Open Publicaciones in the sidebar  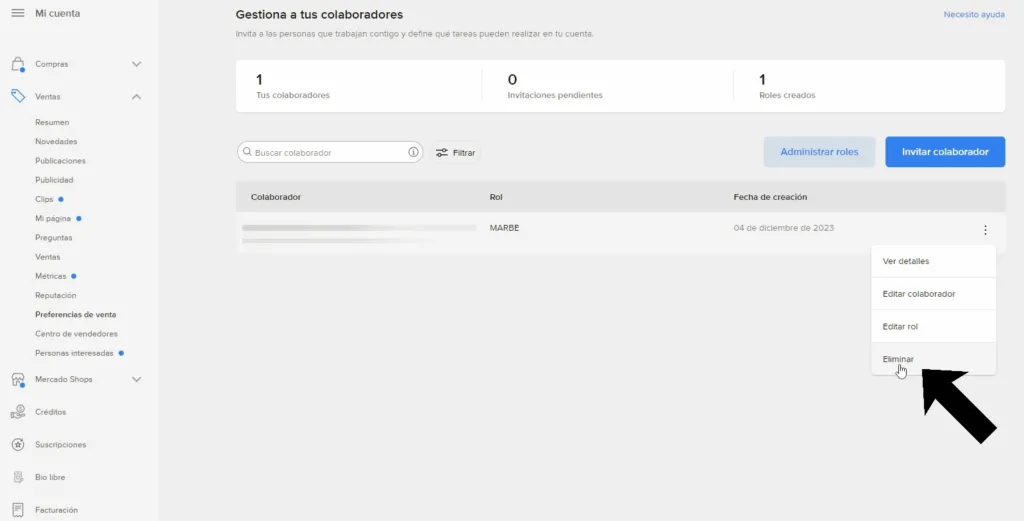point(60,161)
